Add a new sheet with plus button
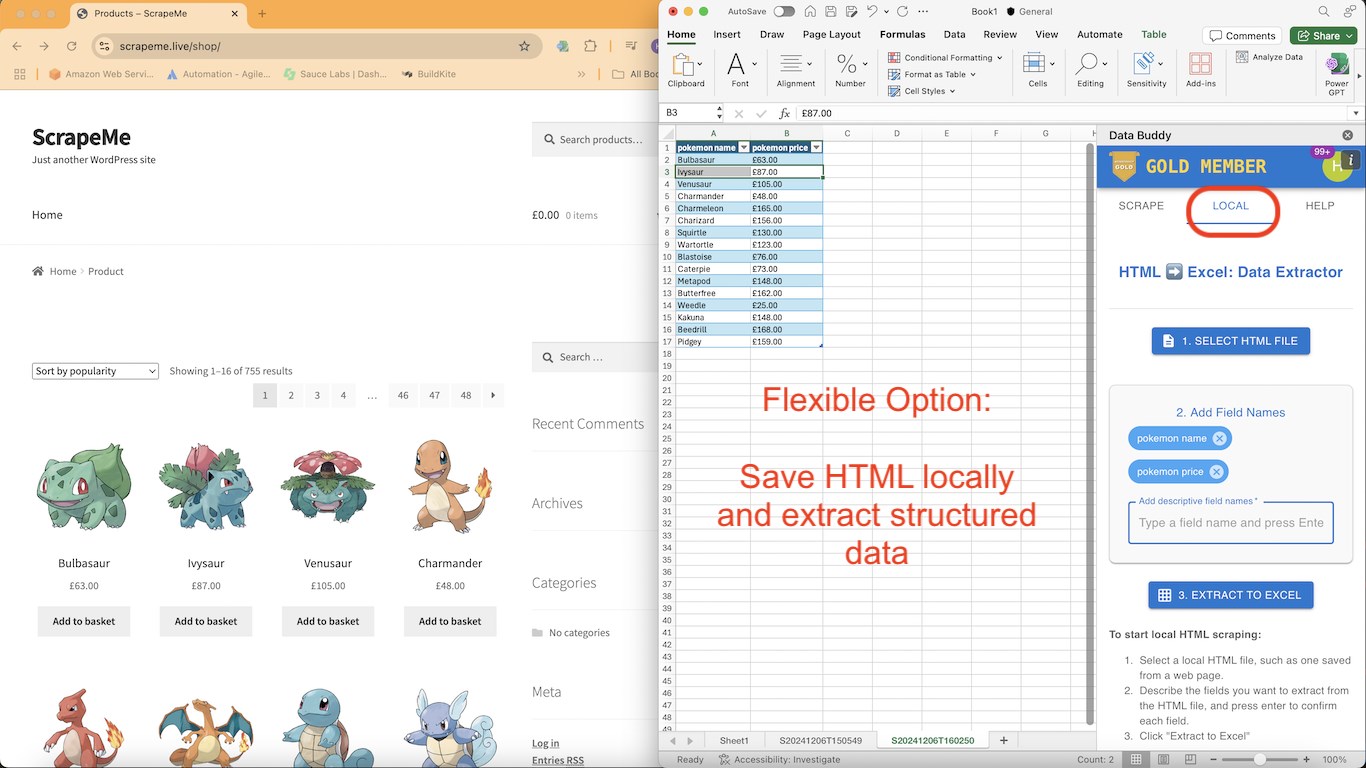 coord(1004,741)
